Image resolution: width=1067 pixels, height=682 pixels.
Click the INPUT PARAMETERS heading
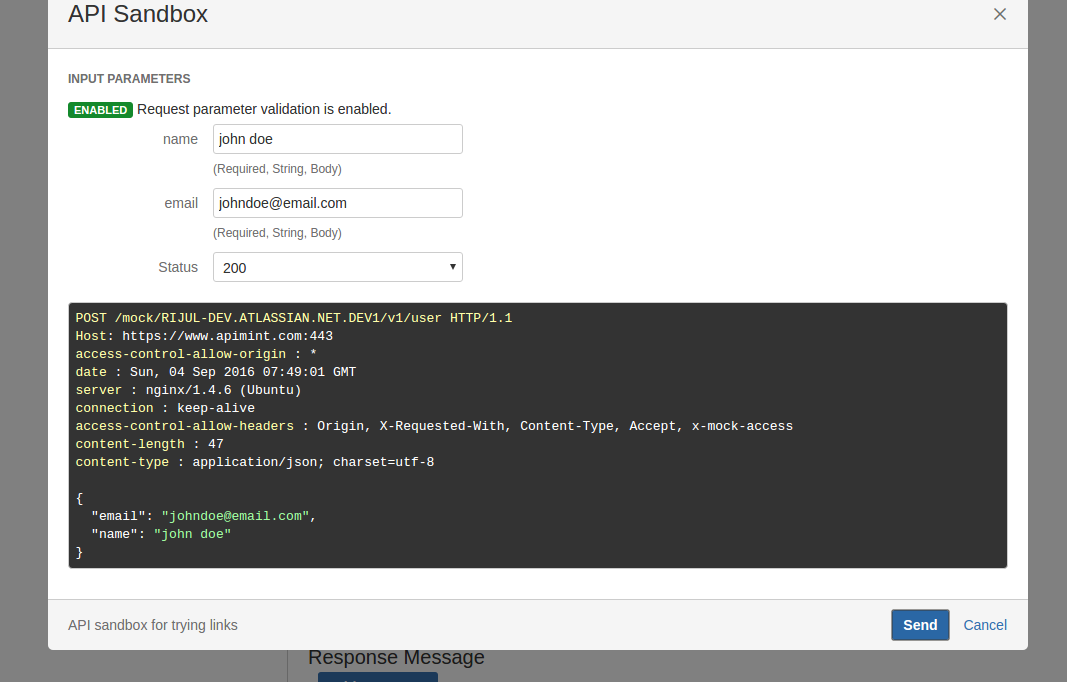click(x=129, y=79)
